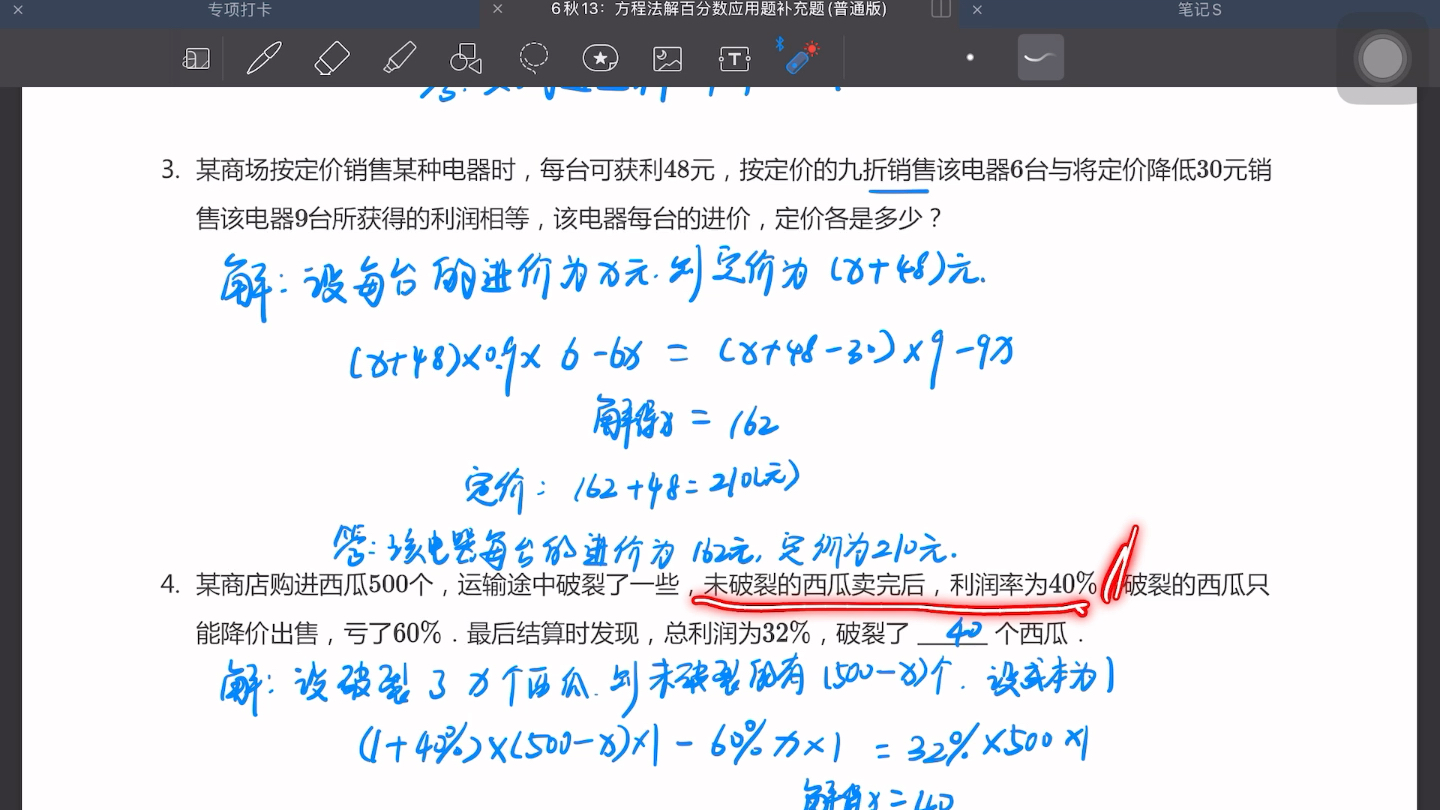Select the Eraser tool
This screenshot has width=1440, height=810.
[x=331, y=57]
